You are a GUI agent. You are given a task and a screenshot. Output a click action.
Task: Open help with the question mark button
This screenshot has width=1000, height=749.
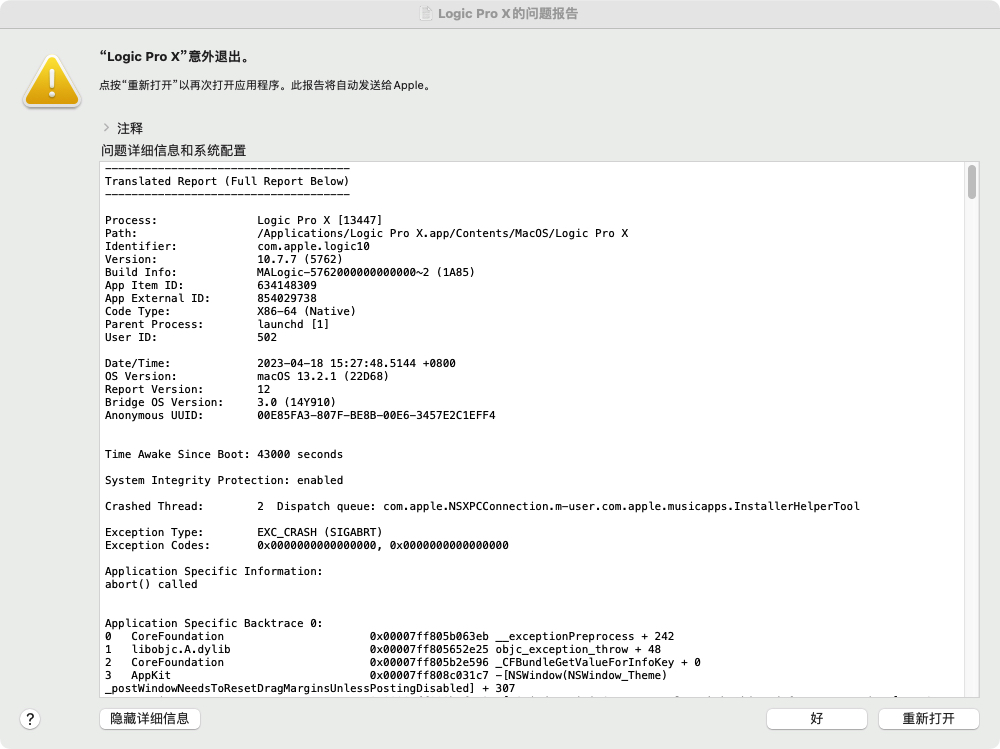(x=30, y=718)
